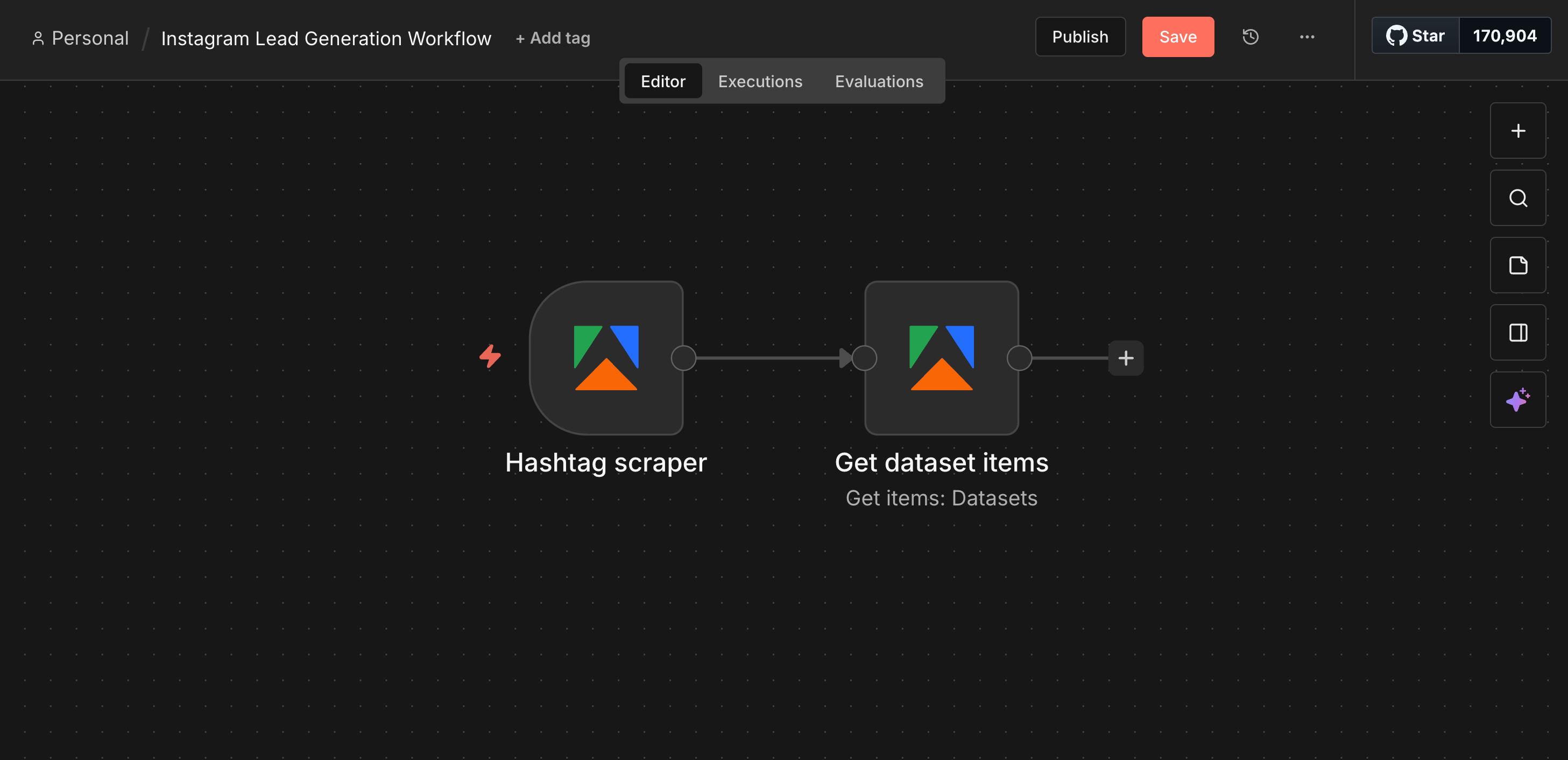Image resolution: width=1568 pixels, height=760 pixels.
Task: Open the workflow options ellipsis menu
Action: [1307, 37]
